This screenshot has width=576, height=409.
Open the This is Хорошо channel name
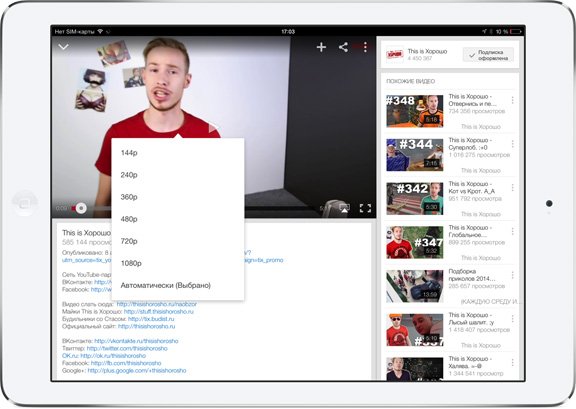pos(427,51)
